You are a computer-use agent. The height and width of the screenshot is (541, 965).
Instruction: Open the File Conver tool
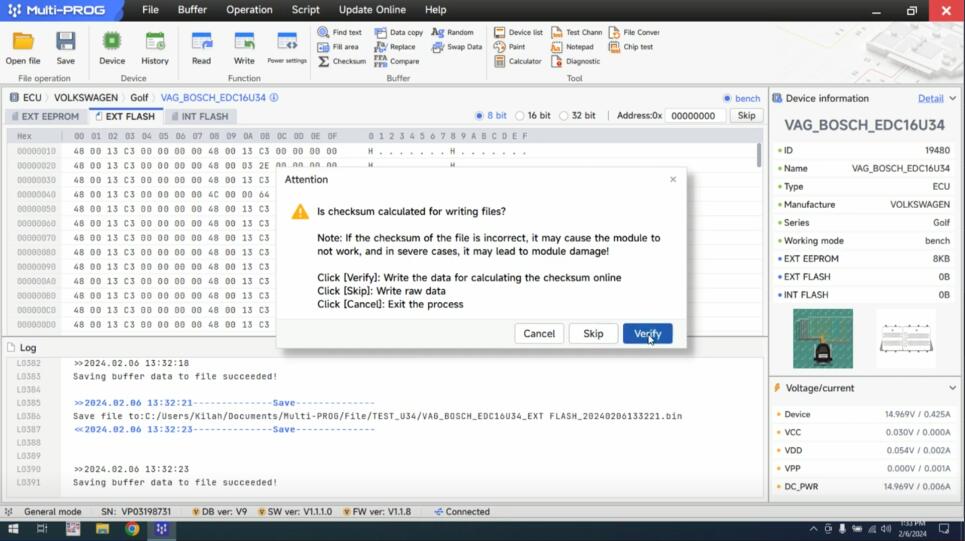click(634, 32)
